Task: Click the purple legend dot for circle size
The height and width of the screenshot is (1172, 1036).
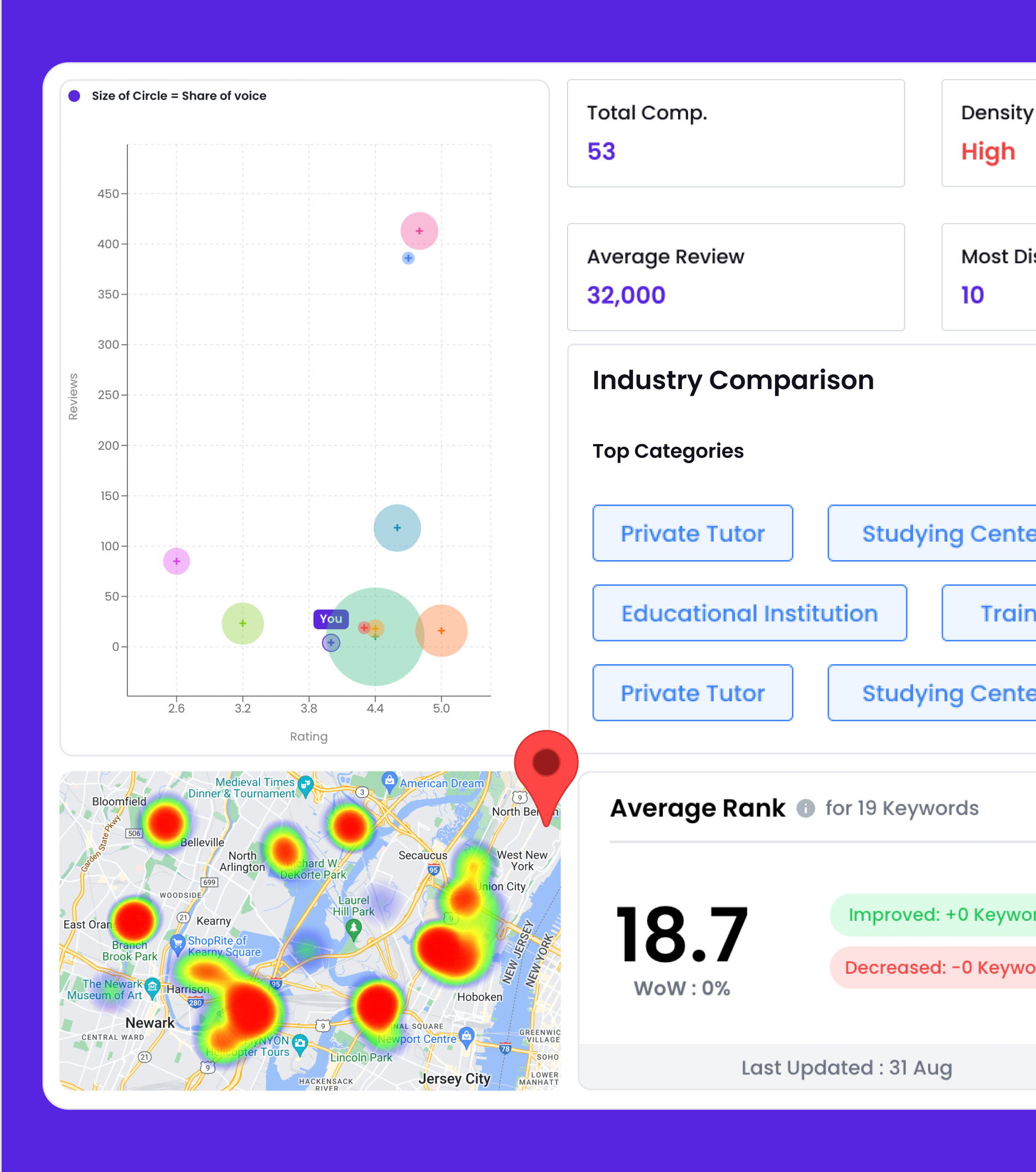Action: click(x=74, y=96)
